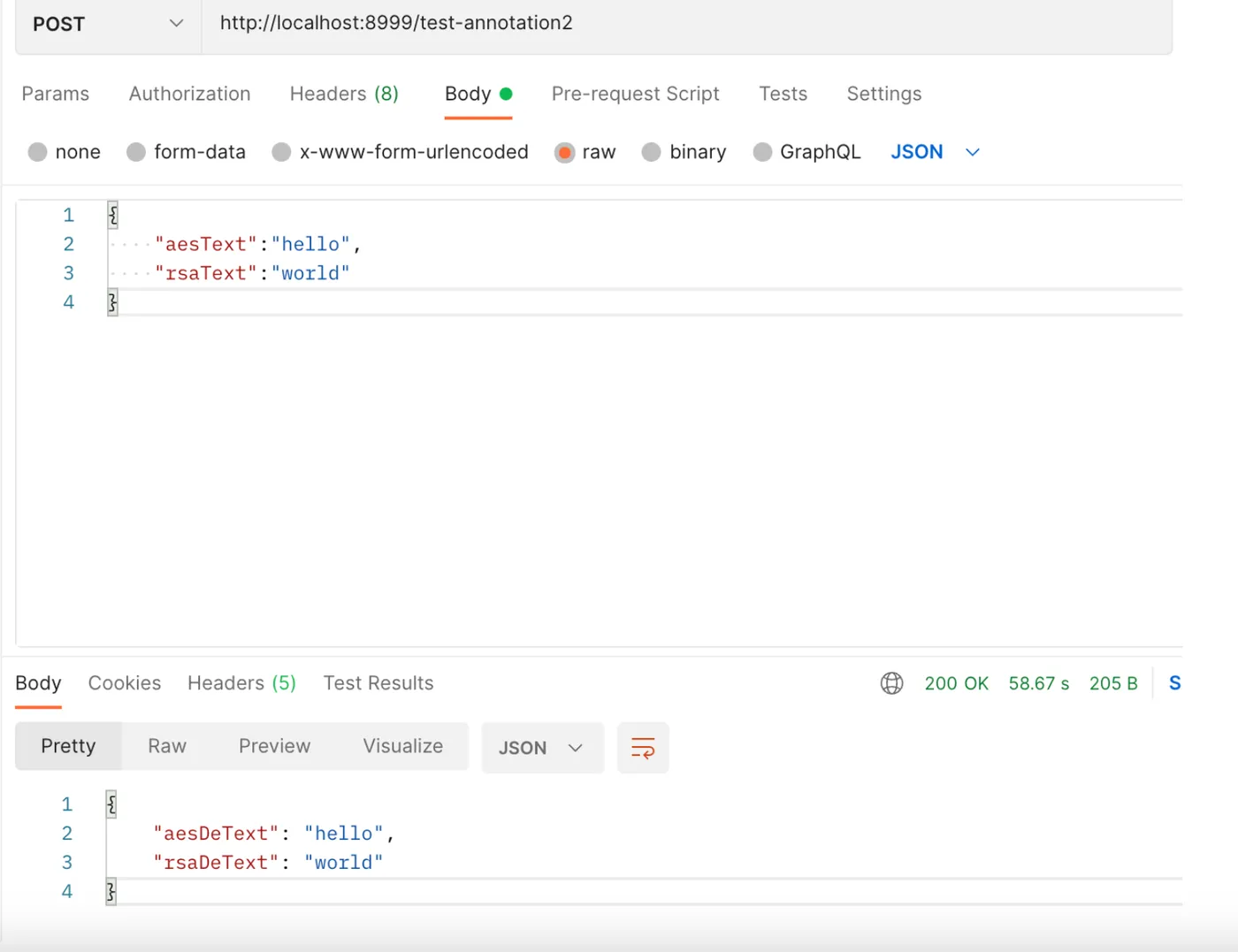
Task: Click response closing brace on line 4
Action: [111, 892]
